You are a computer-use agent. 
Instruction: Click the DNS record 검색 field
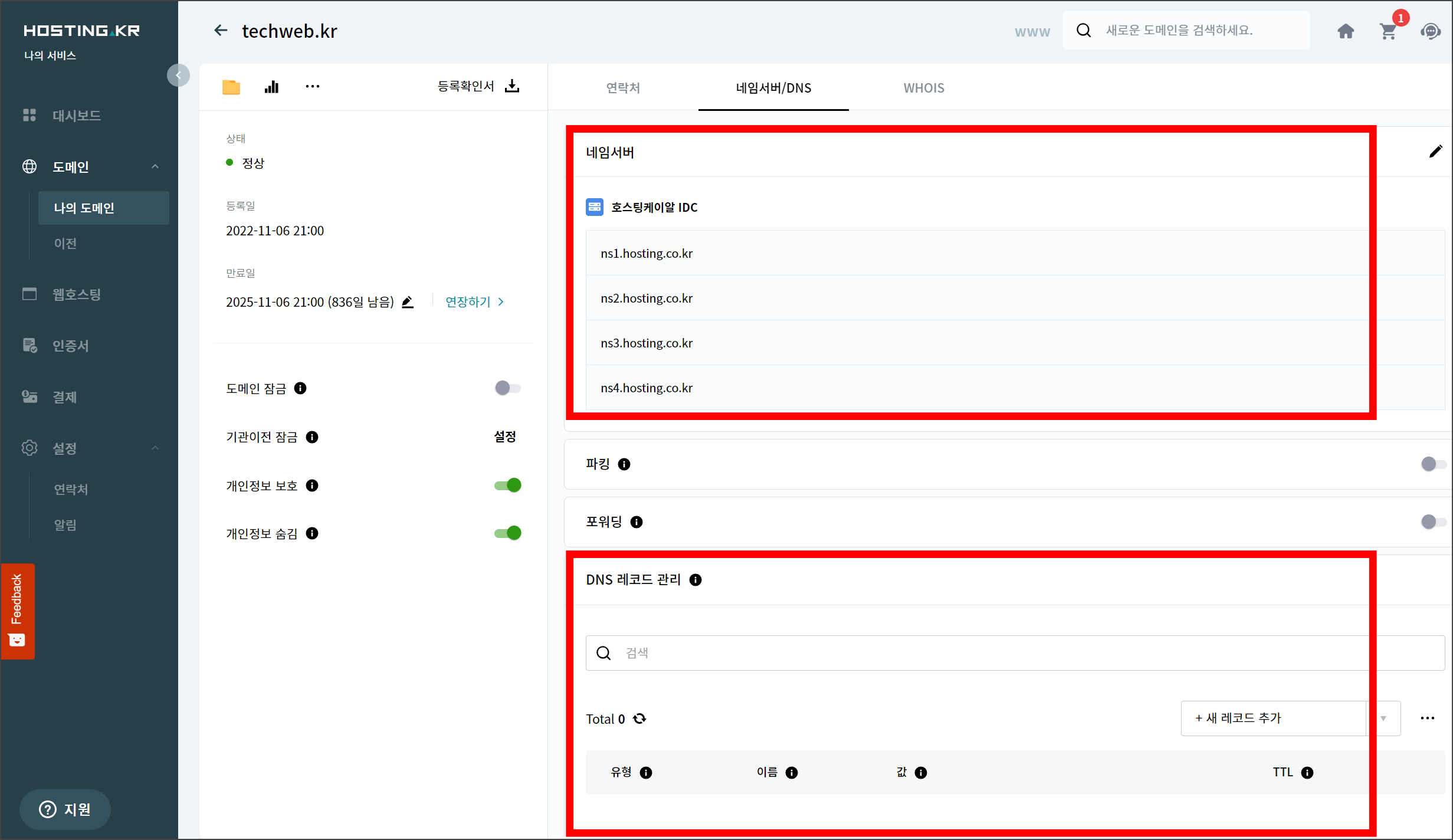(x=1015, y=653)
